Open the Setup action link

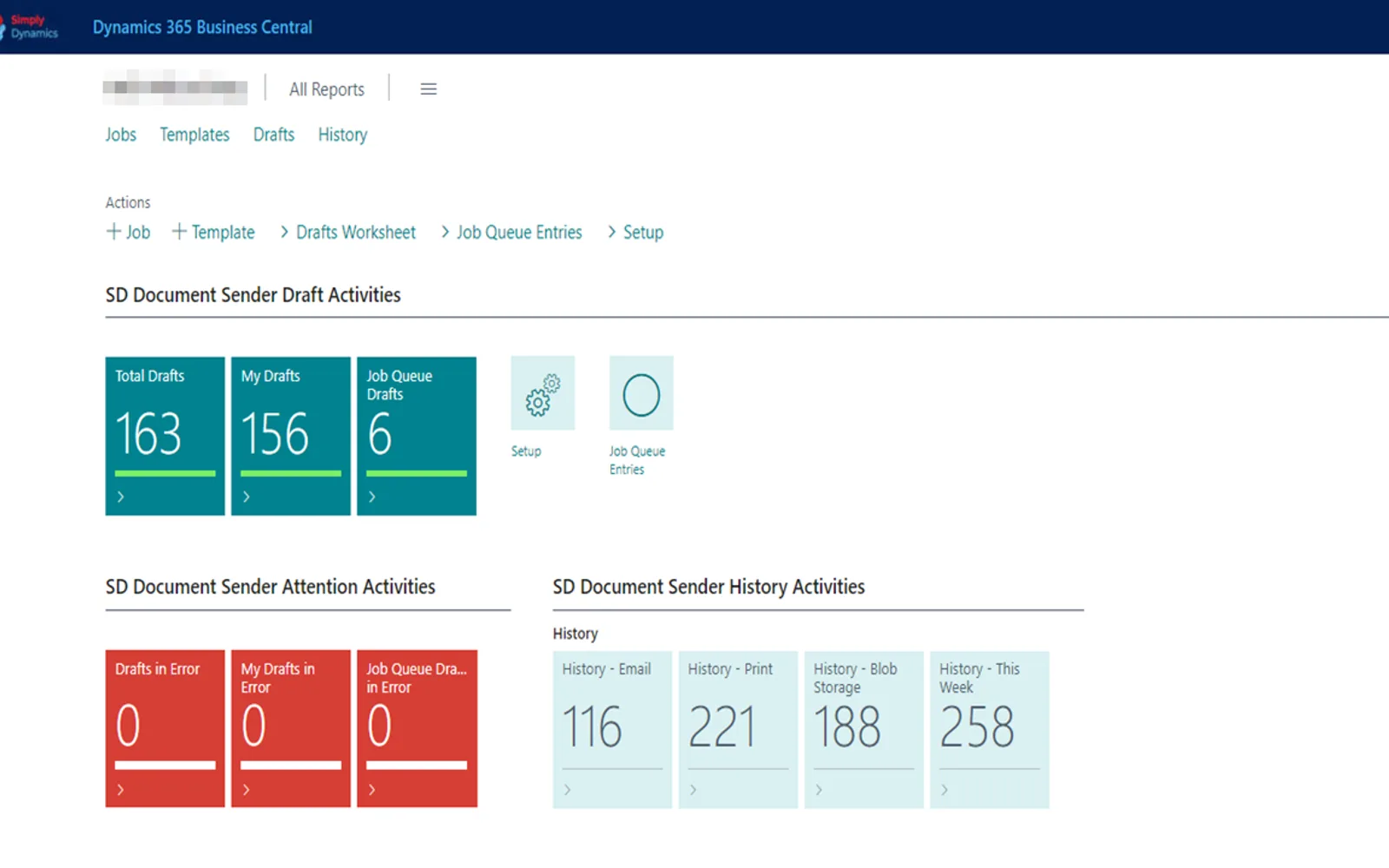click(x=635, y=232)
